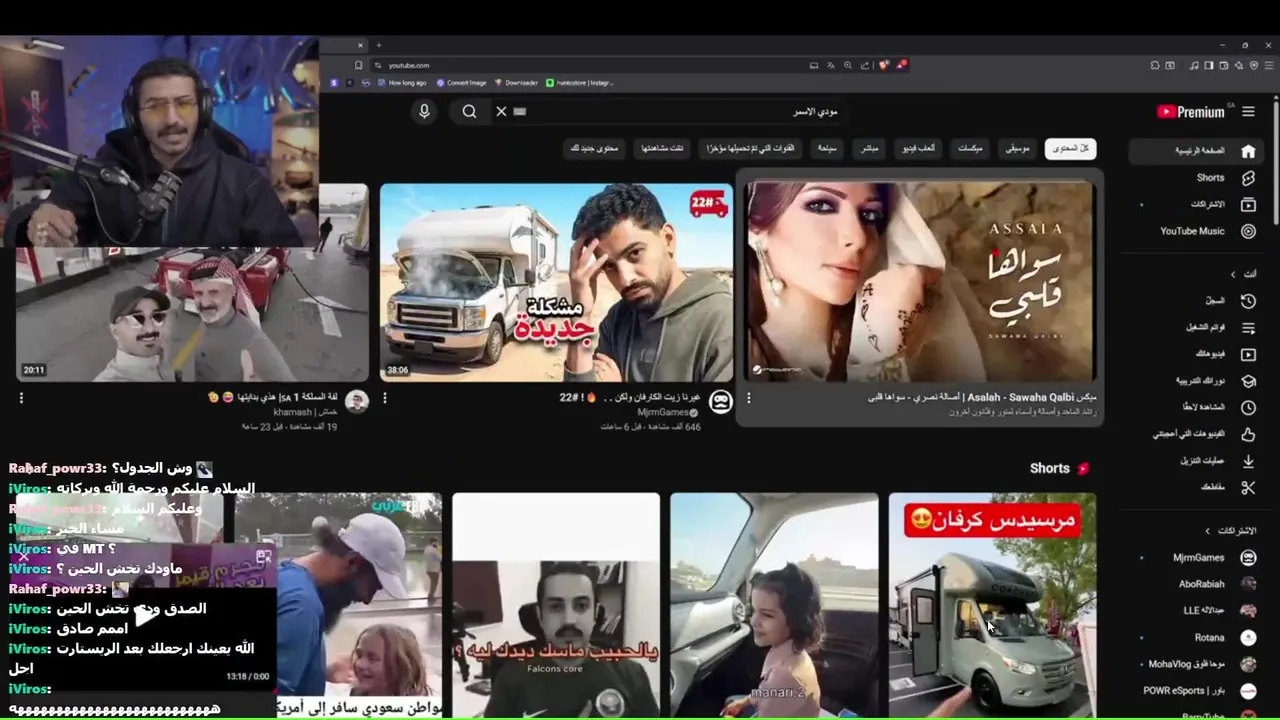Click MjrmGames channel avatar under video

(720, 402)
